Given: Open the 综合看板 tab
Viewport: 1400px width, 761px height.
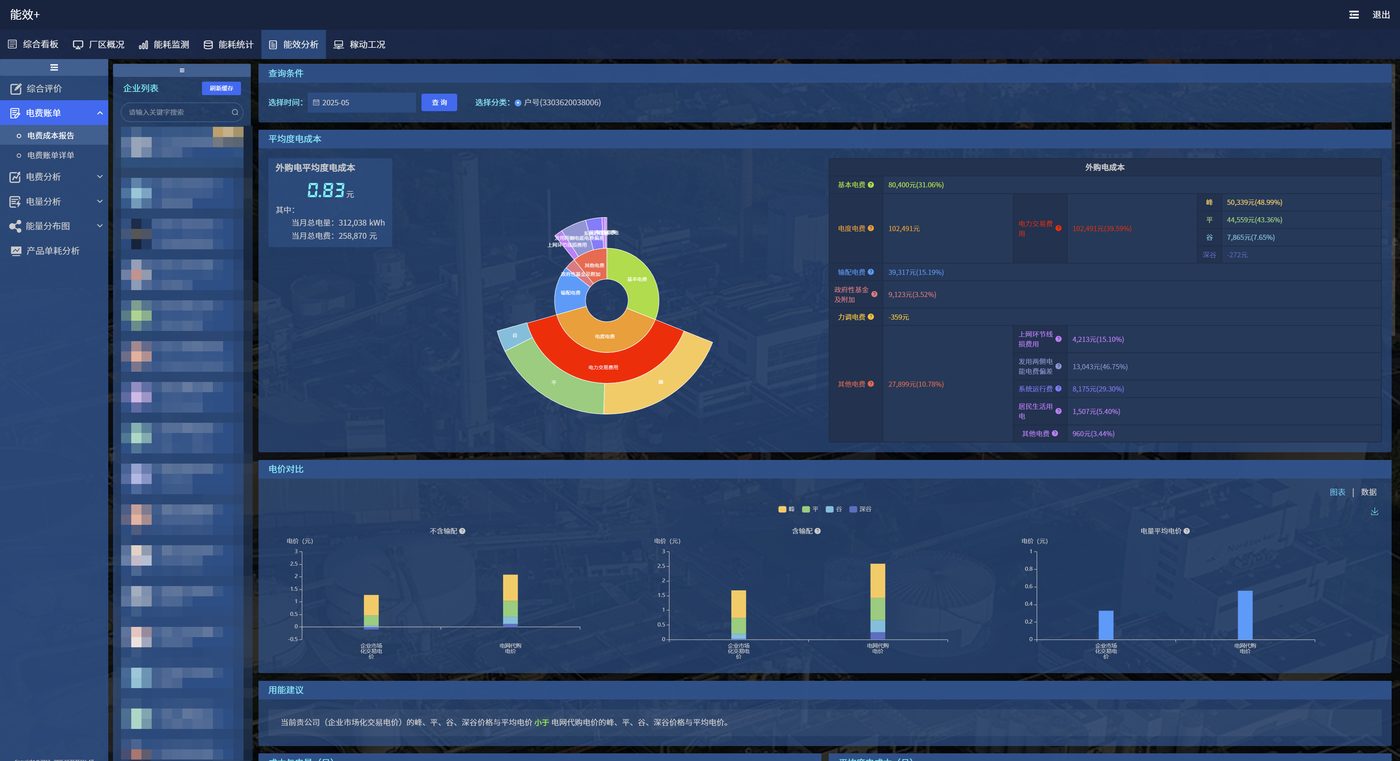Looking at the screenshot, I should [x=33, y=45].
